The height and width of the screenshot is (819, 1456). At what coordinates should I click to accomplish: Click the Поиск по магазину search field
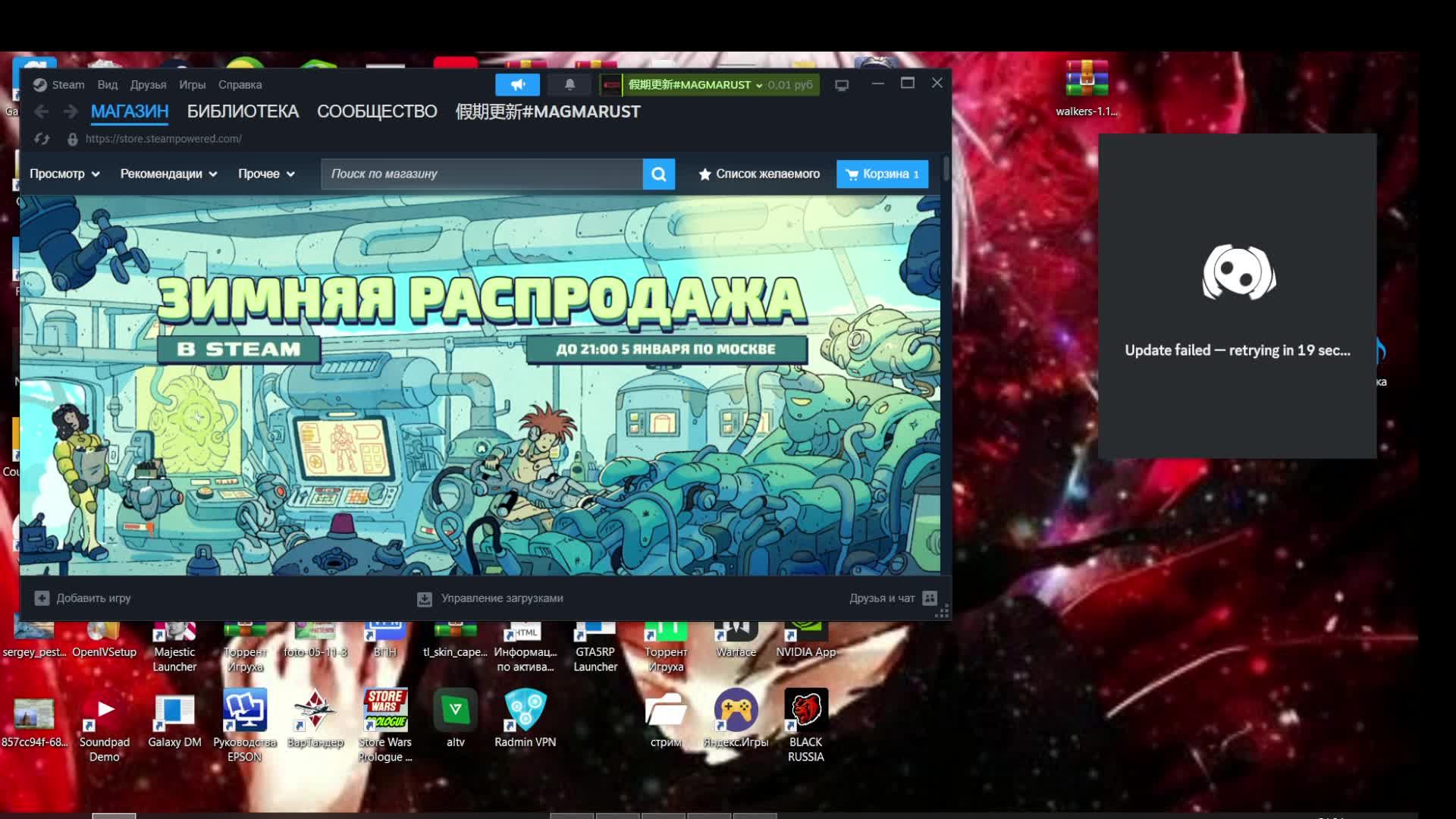coord(482,174)
